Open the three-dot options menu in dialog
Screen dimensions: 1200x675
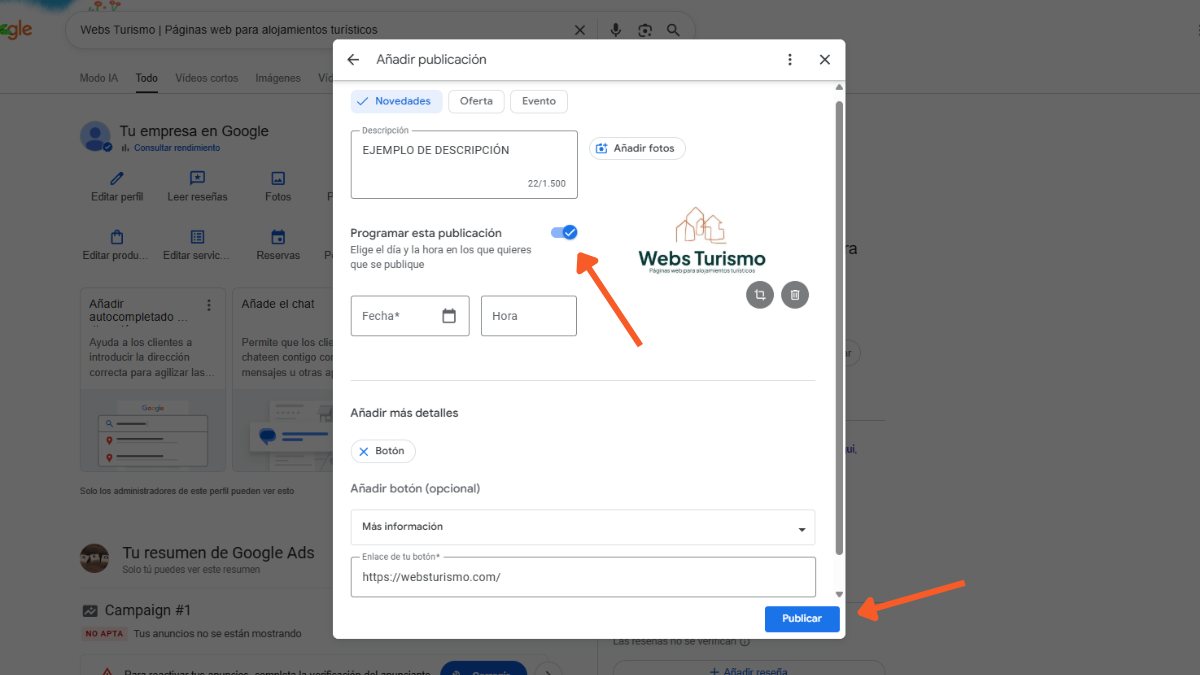tap(790, 60)
